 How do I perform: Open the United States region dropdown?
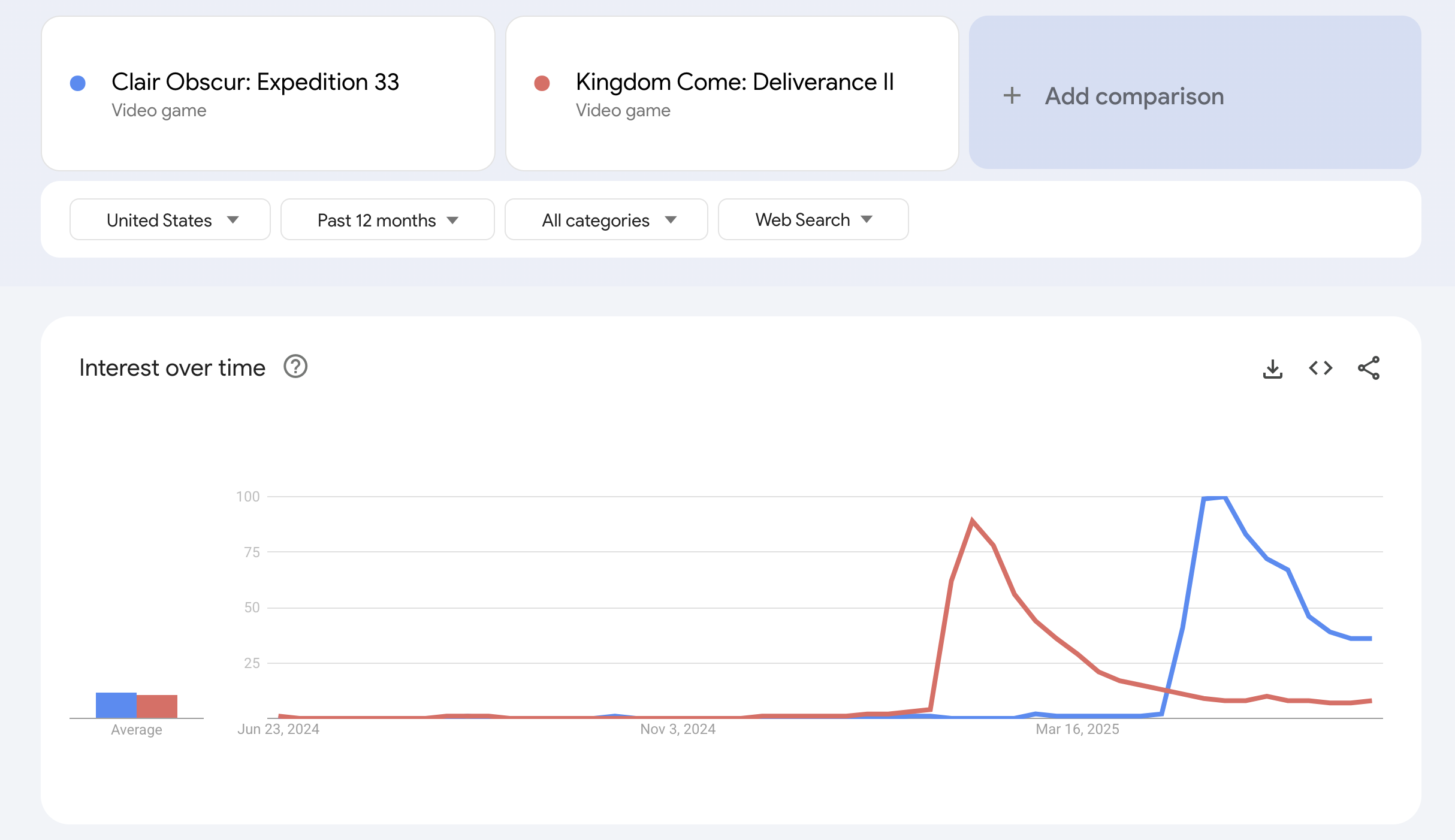(x=170, y=219)
